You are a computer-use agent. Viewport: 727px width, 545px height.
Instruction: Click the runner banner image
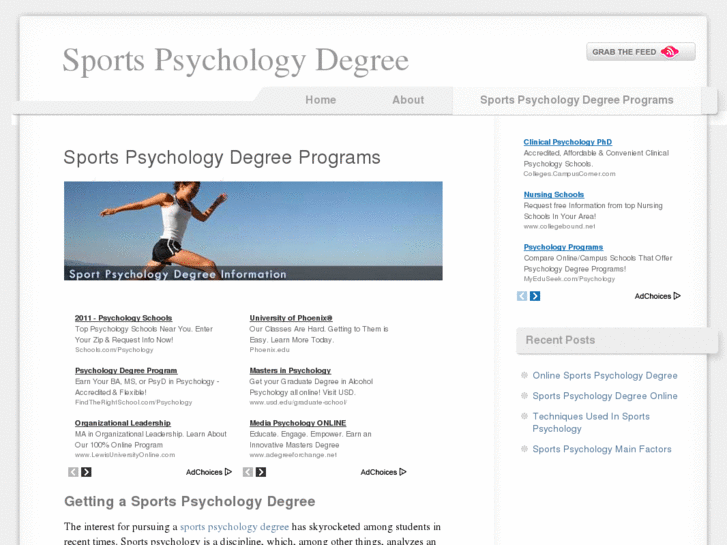coord(253,231)
